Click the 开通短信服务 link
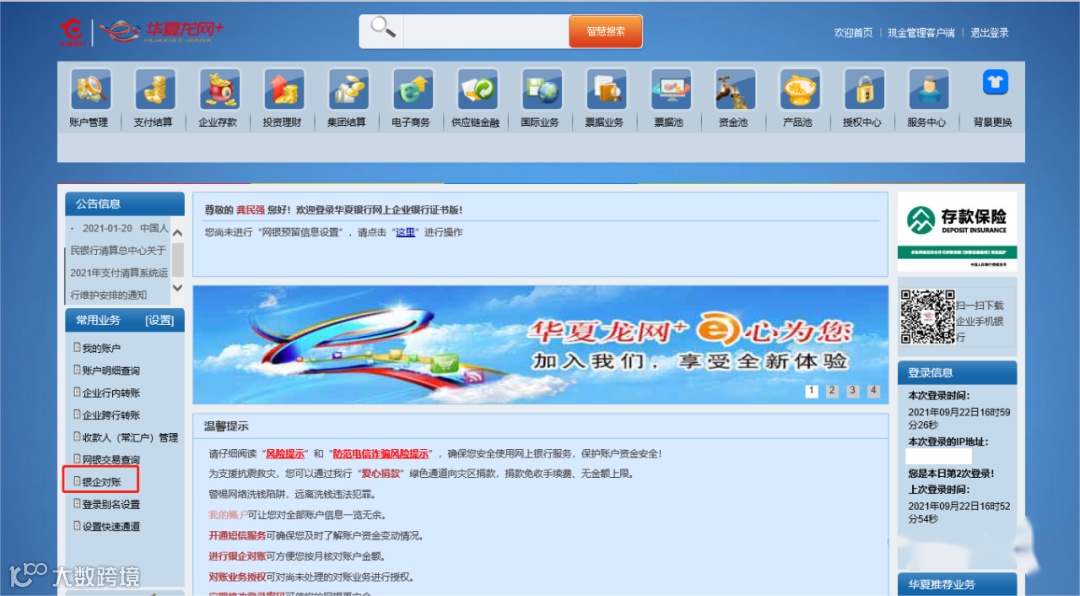This screenshot has width=1080, height=596. pyautogui.click(x=237, y=535)
